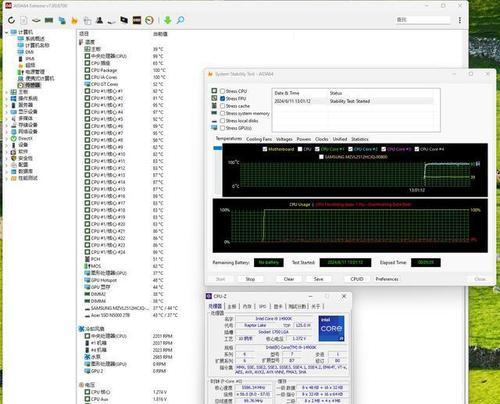Click the flame icon in Stability Test title
The width and height of the screenshot is (500, 404).
(210, 74)
